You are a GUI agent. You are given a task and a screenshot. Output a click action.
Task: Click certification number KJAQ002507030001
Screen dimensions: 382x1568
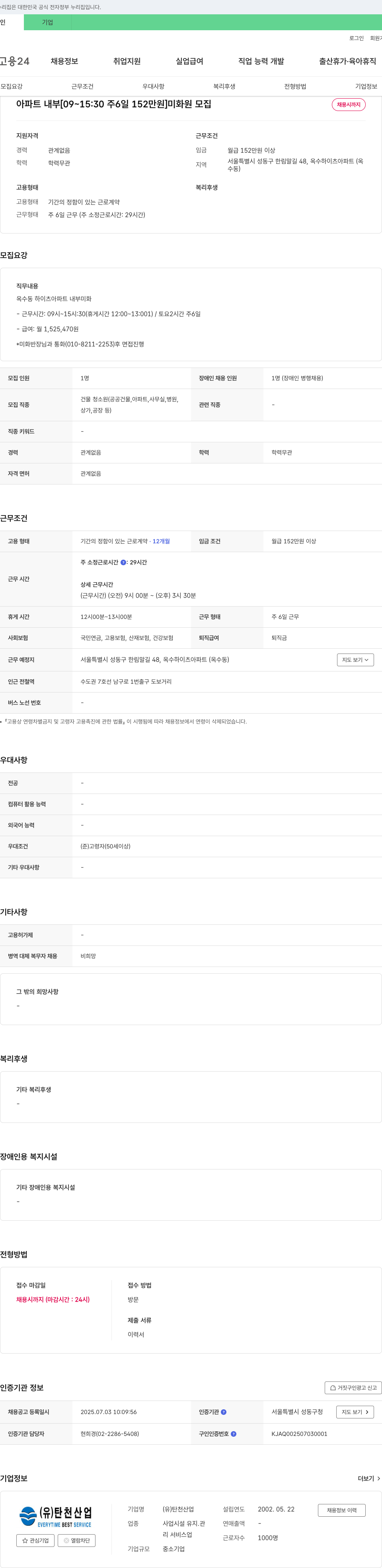[299, 1434]
